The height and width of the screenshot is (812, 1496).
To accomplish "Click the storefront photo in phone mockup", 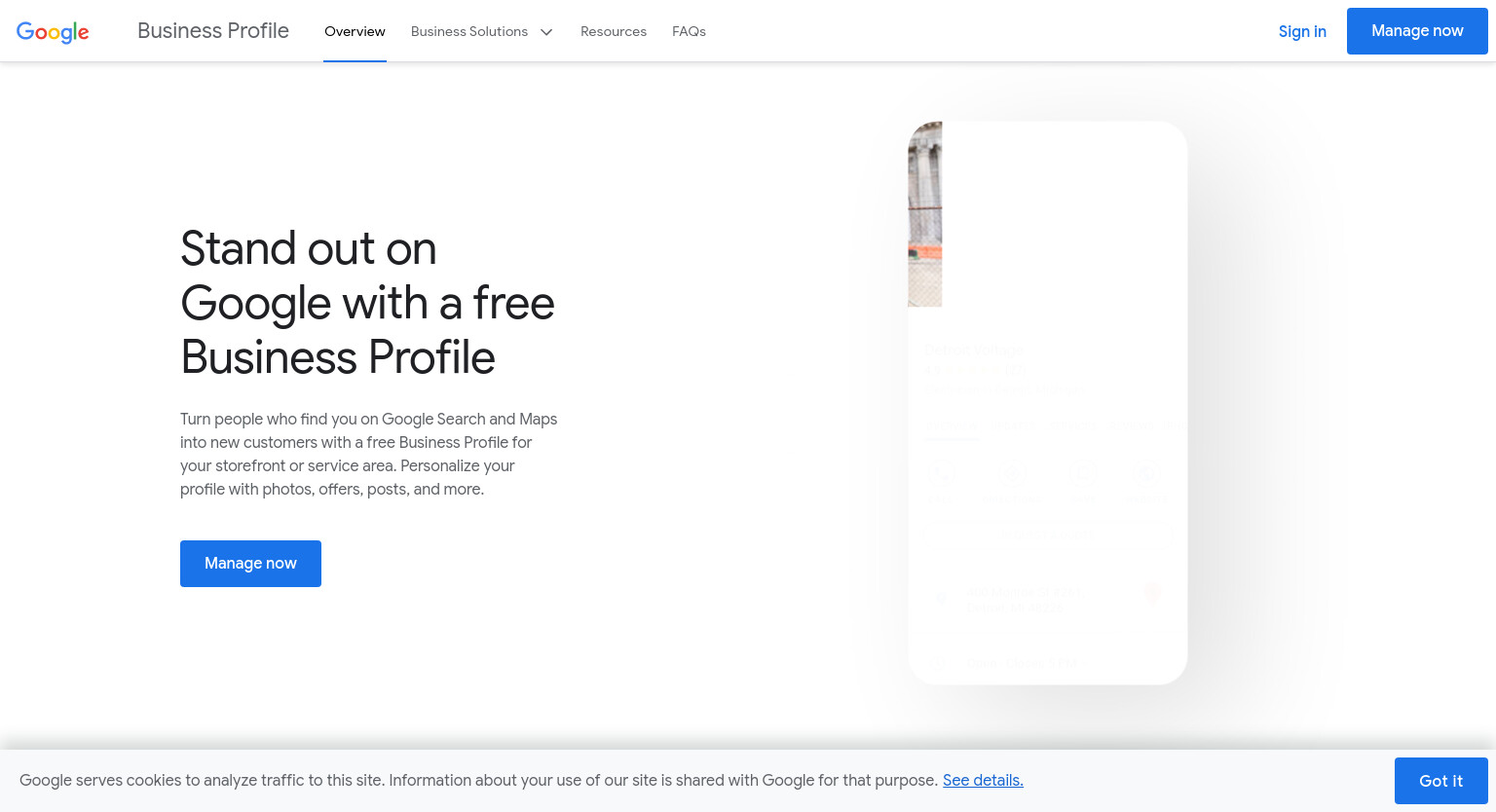I will [925, 214].
